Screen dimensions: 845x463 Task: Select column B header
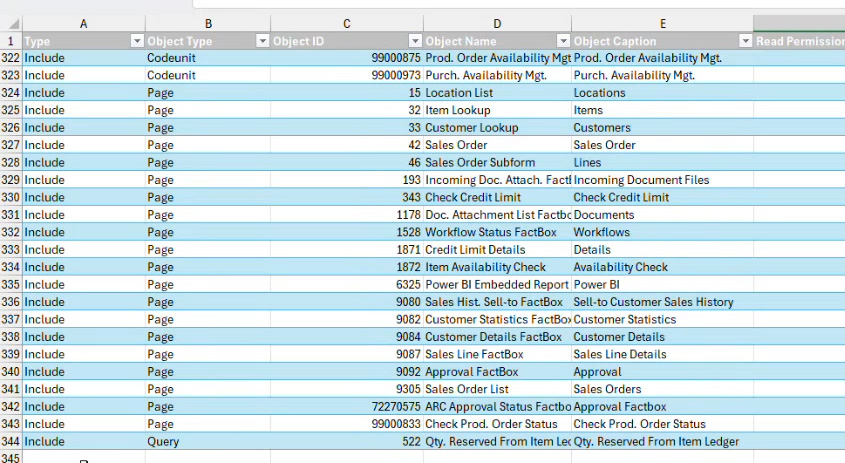[x=208, y=24]
